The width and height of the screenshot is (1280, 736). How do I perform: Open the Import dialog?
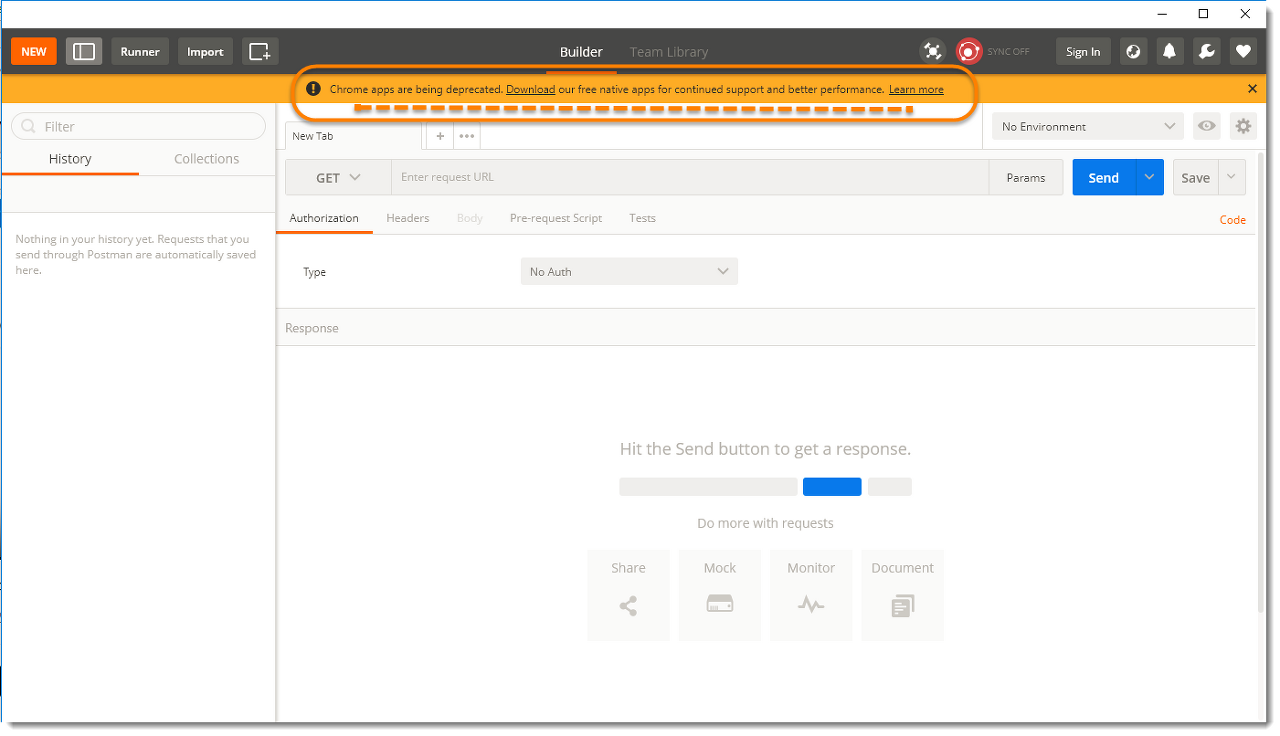click(205, 52)
